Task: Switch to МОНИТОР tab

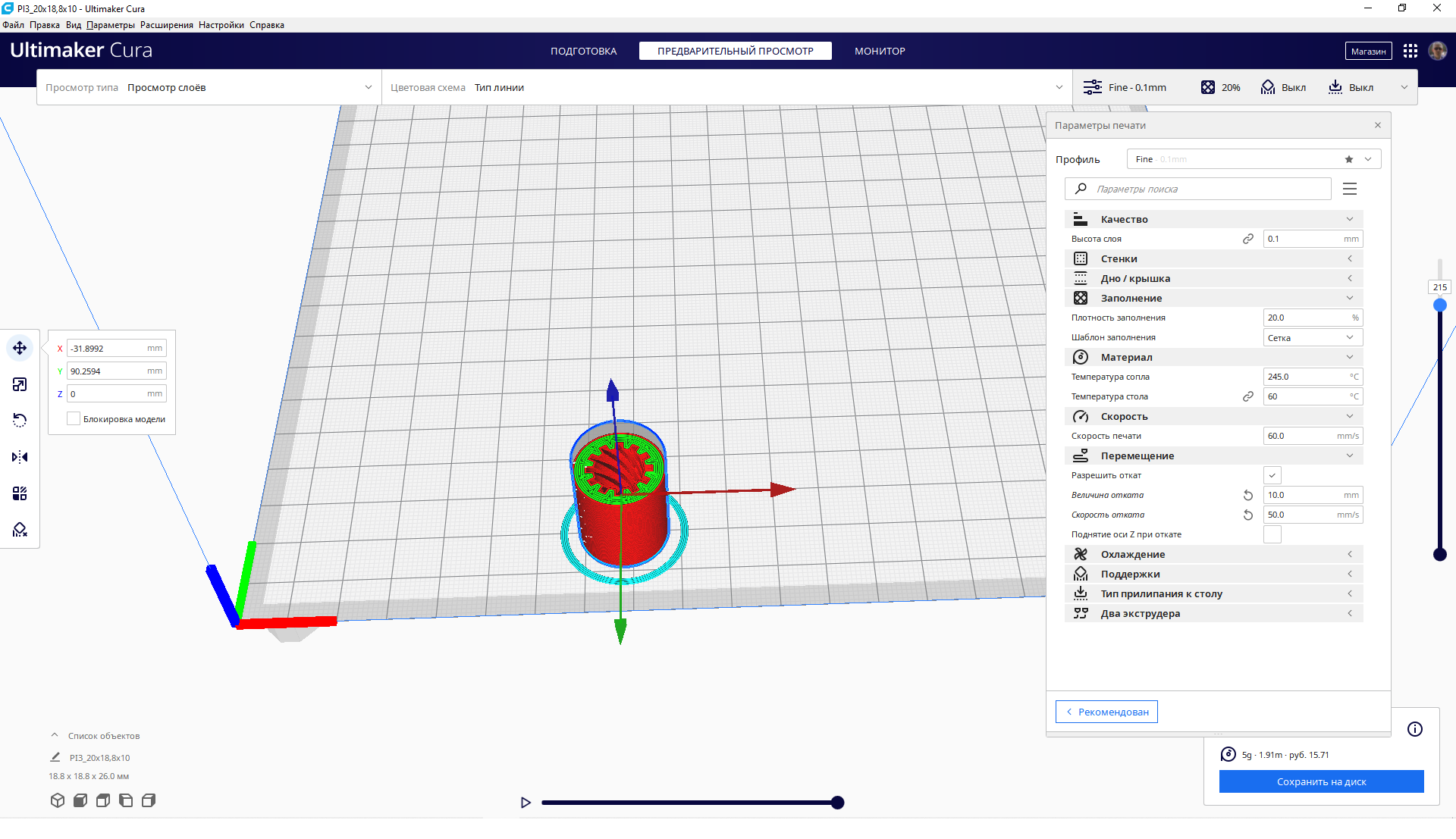Action: point(880,51)
